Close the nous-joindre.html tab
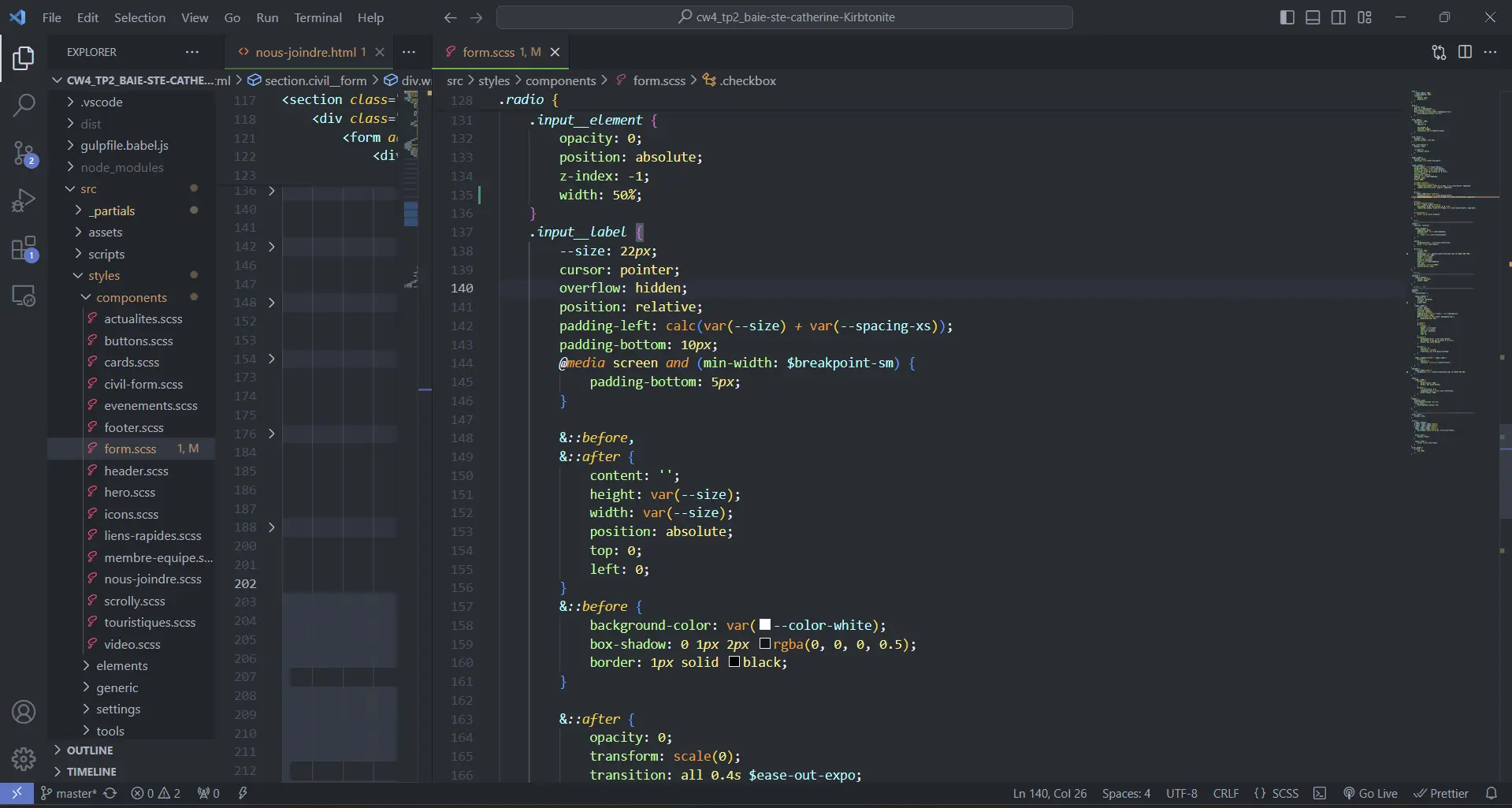 380,52
